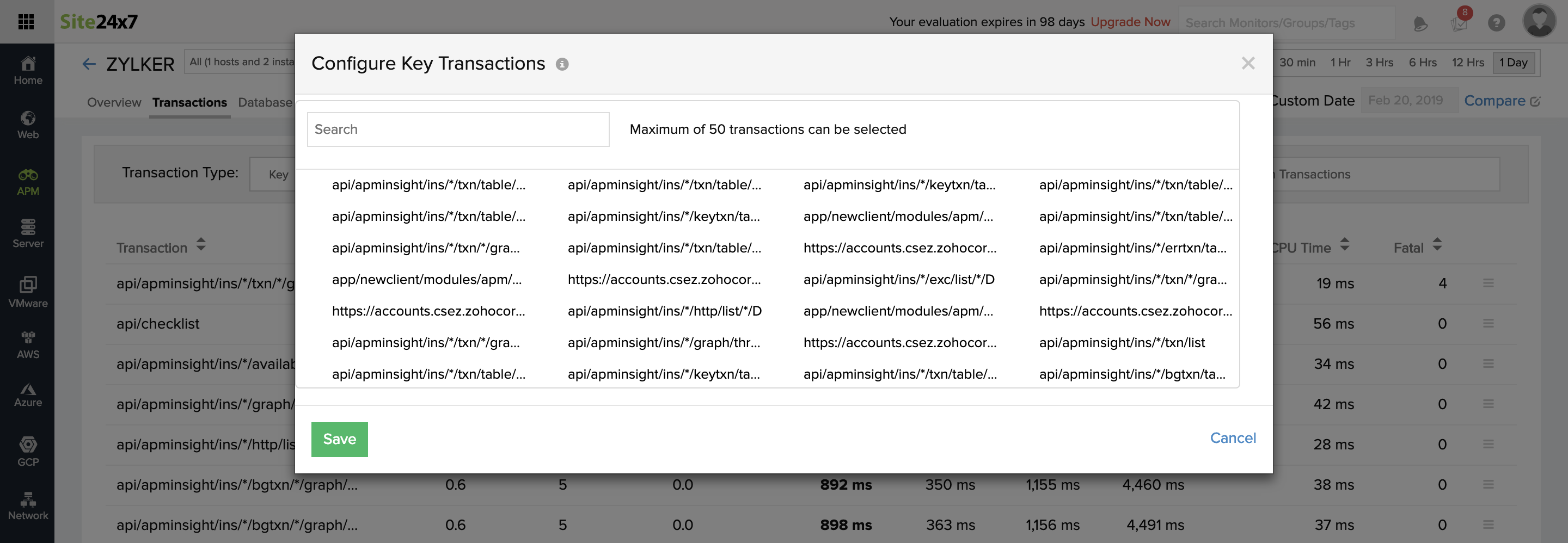The width and height of the screenshot is (1568, 543).
Task: Switch to the Overview tab
Action: tap(113, 102)
